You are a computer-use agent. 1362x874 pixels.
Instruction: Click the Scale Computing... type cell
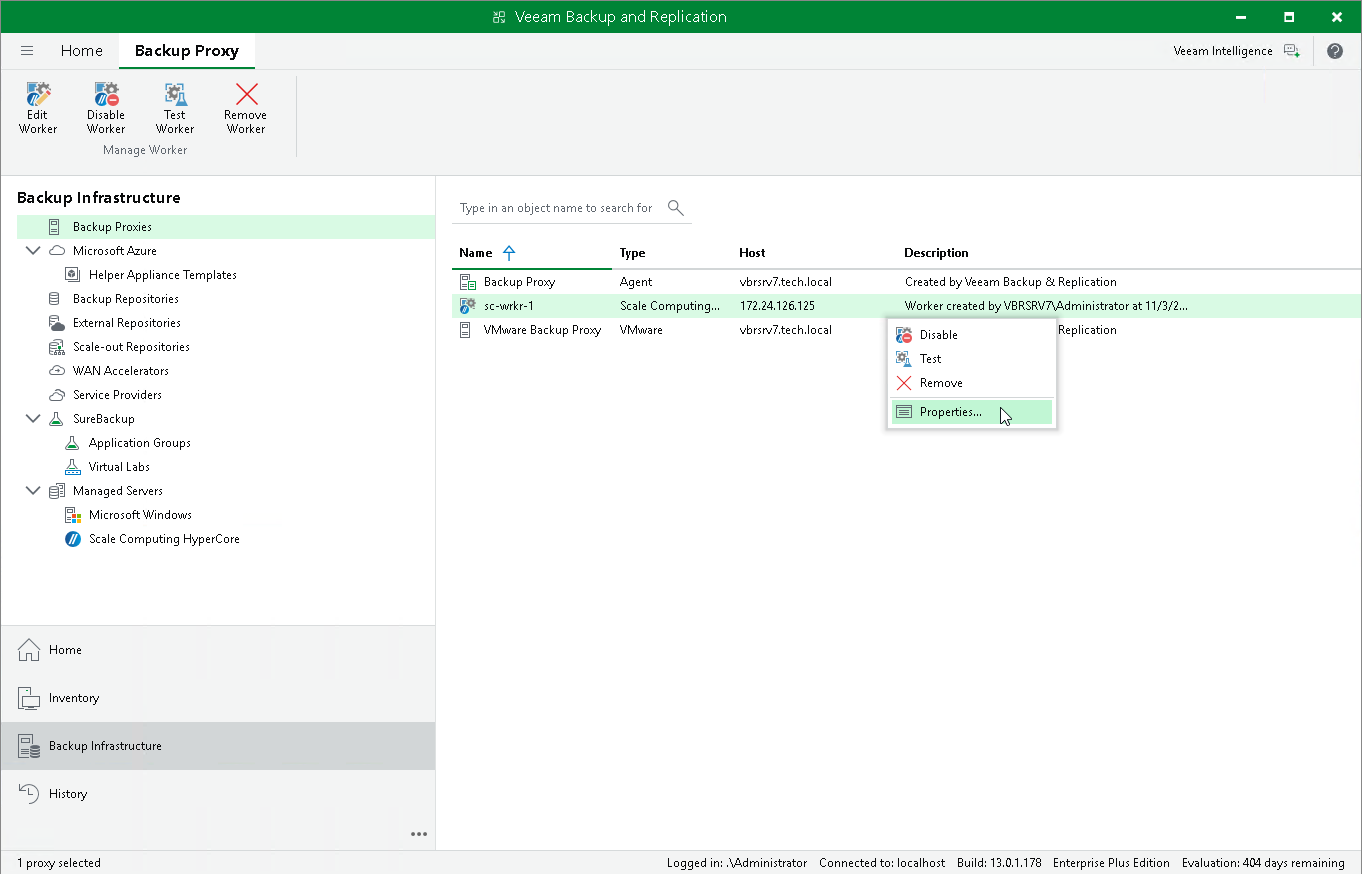[x=670, y=306]
